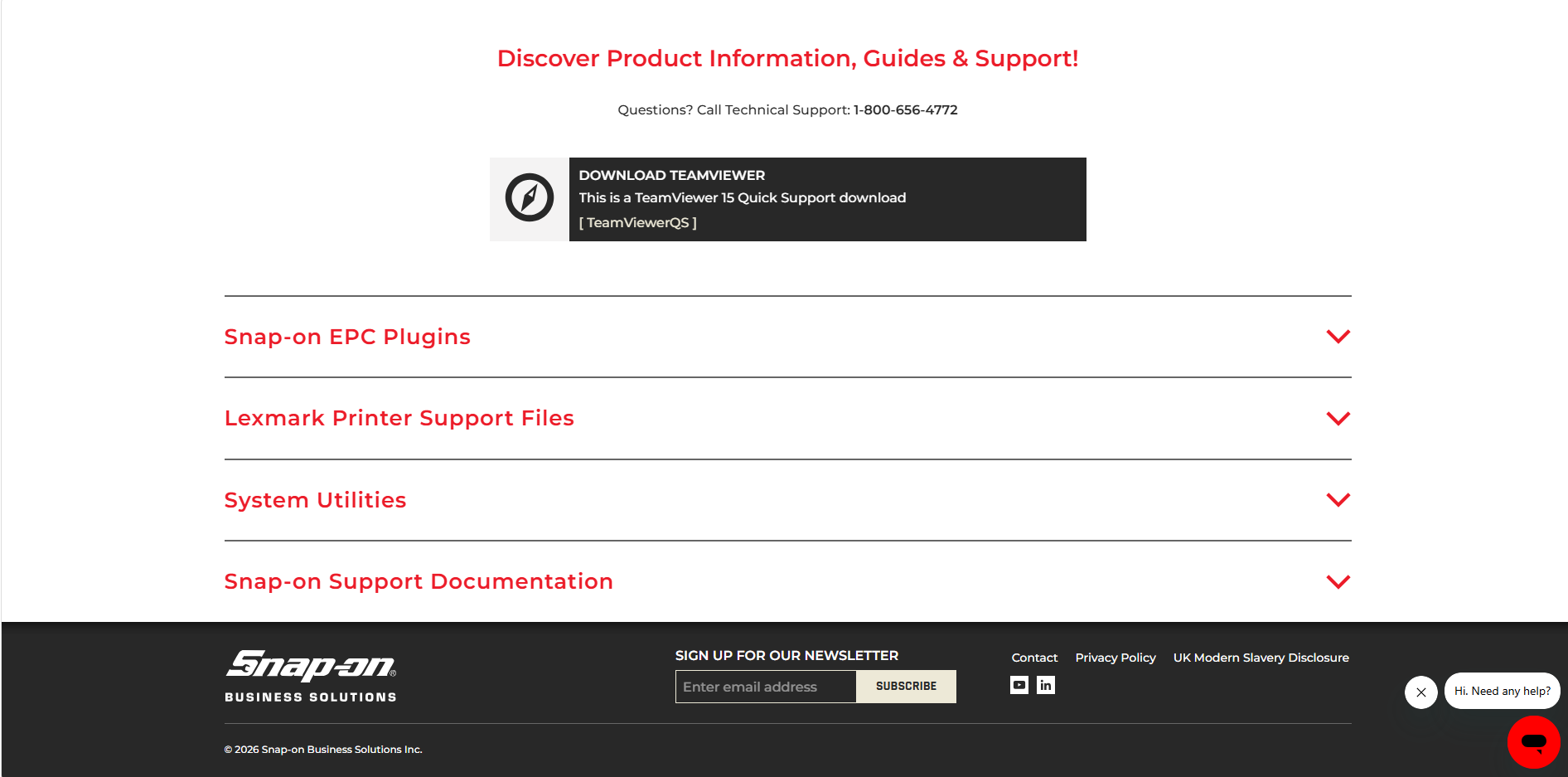Click the TeamViewer 15 Quick Support description text
The height and width of the screenshot is (777, 1568).
[x=743, y=197]
